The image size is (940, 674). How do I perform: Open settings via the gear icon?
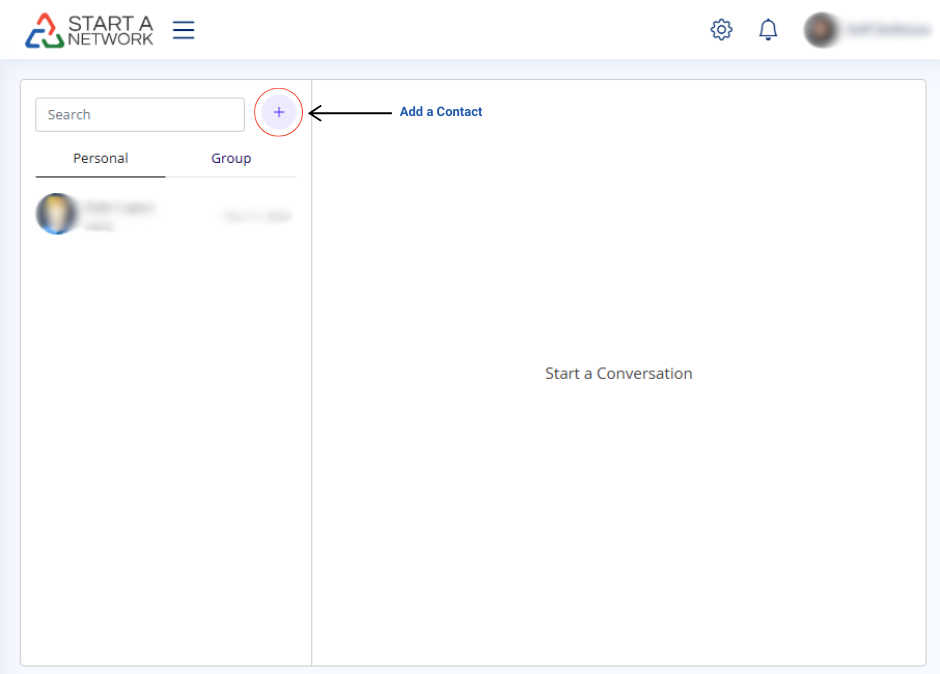(721, 30)
